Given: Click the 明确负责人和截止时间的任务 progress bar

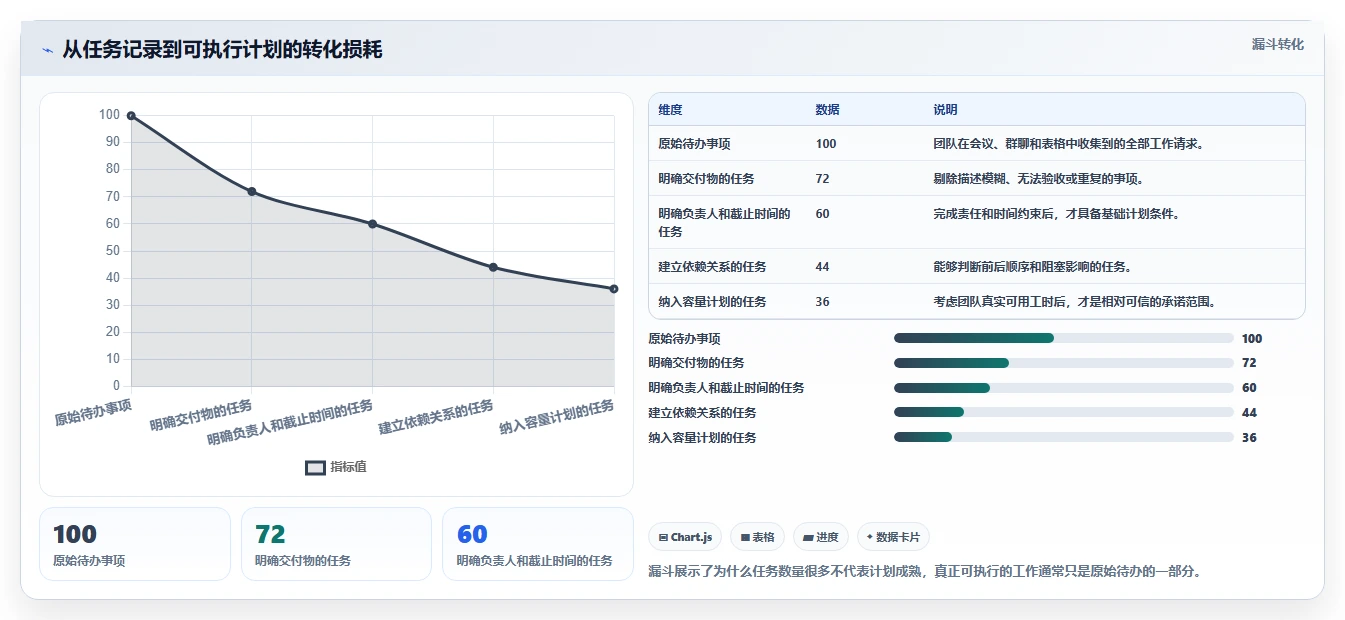Looking at the screenshot, I should point(1064,388).
